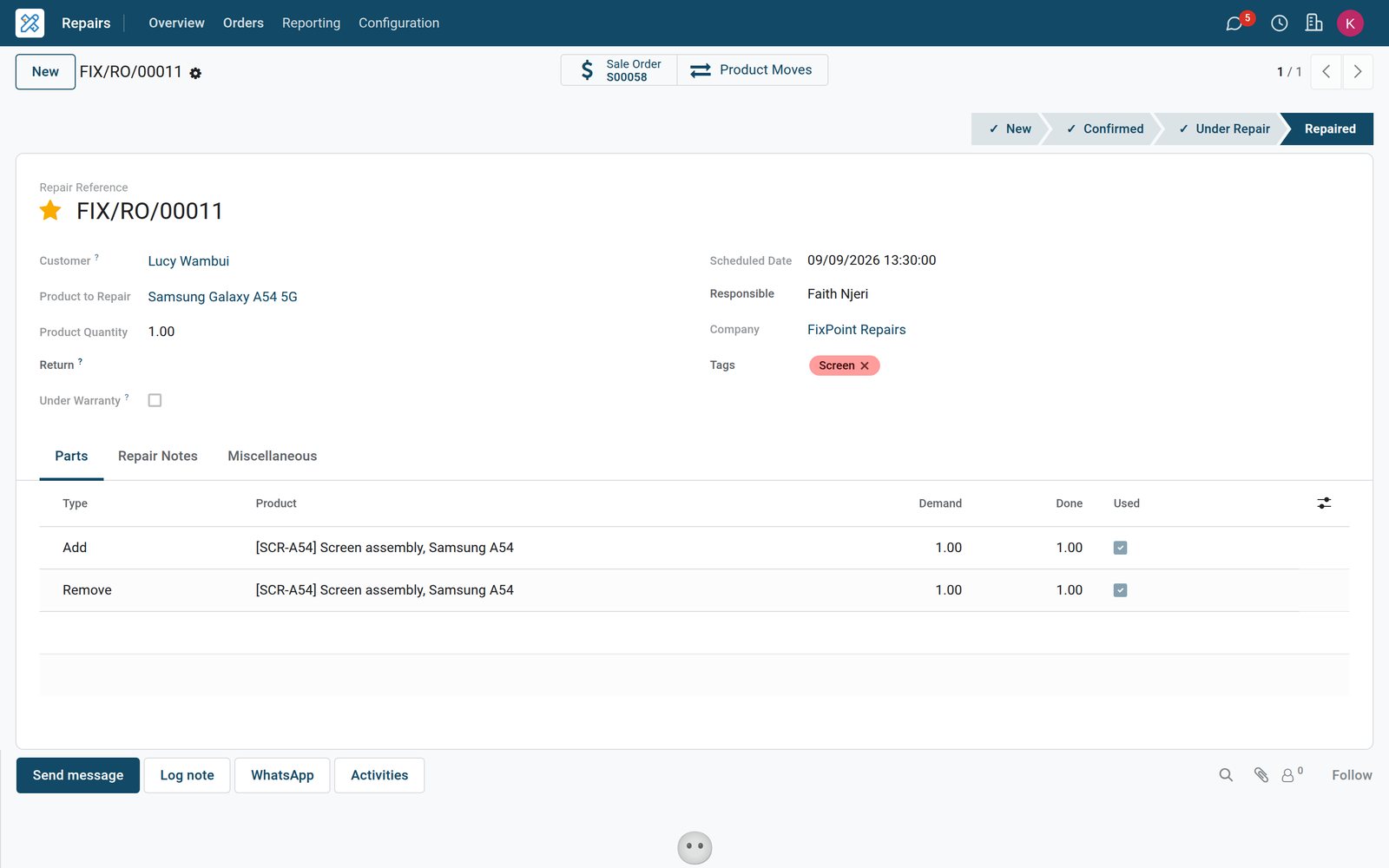Toggle the Under Warranty checkbox

[155, 400]
